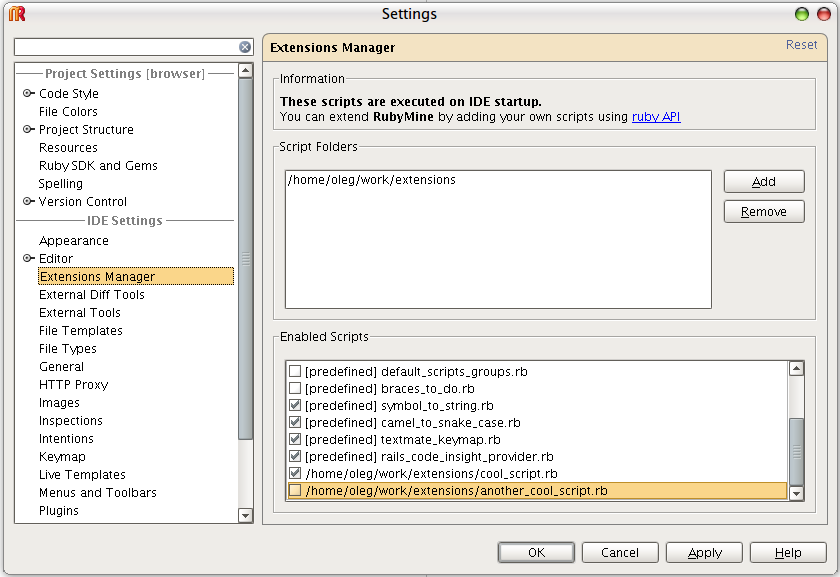Viewport: 840px width, 577px height.
Task: Click Remove script folder button
Action: [764, 212]
